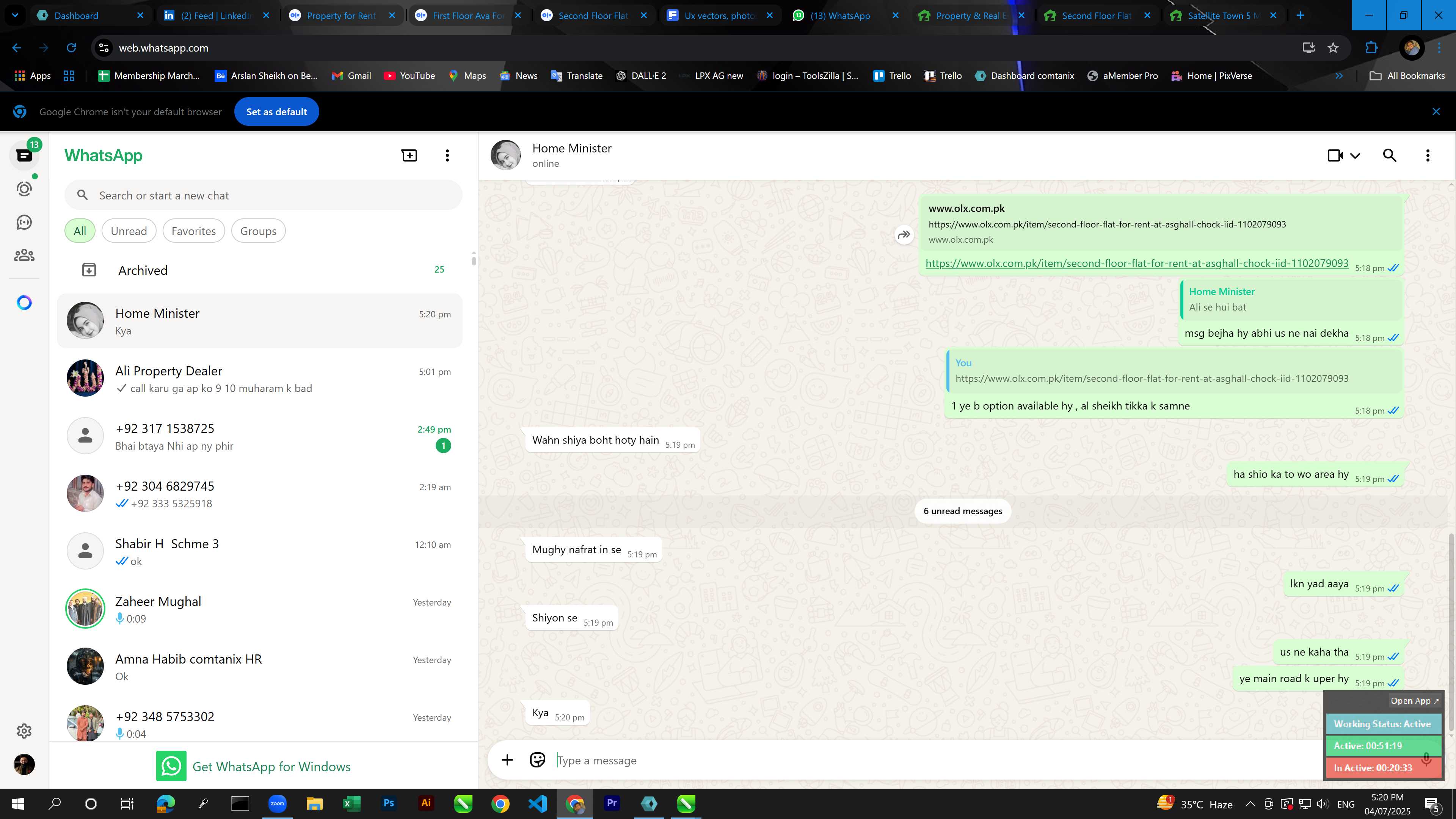Open the Chats icon with 13 badge
Viewport: 1456px width, 819px height.
(x=24, y=155)
